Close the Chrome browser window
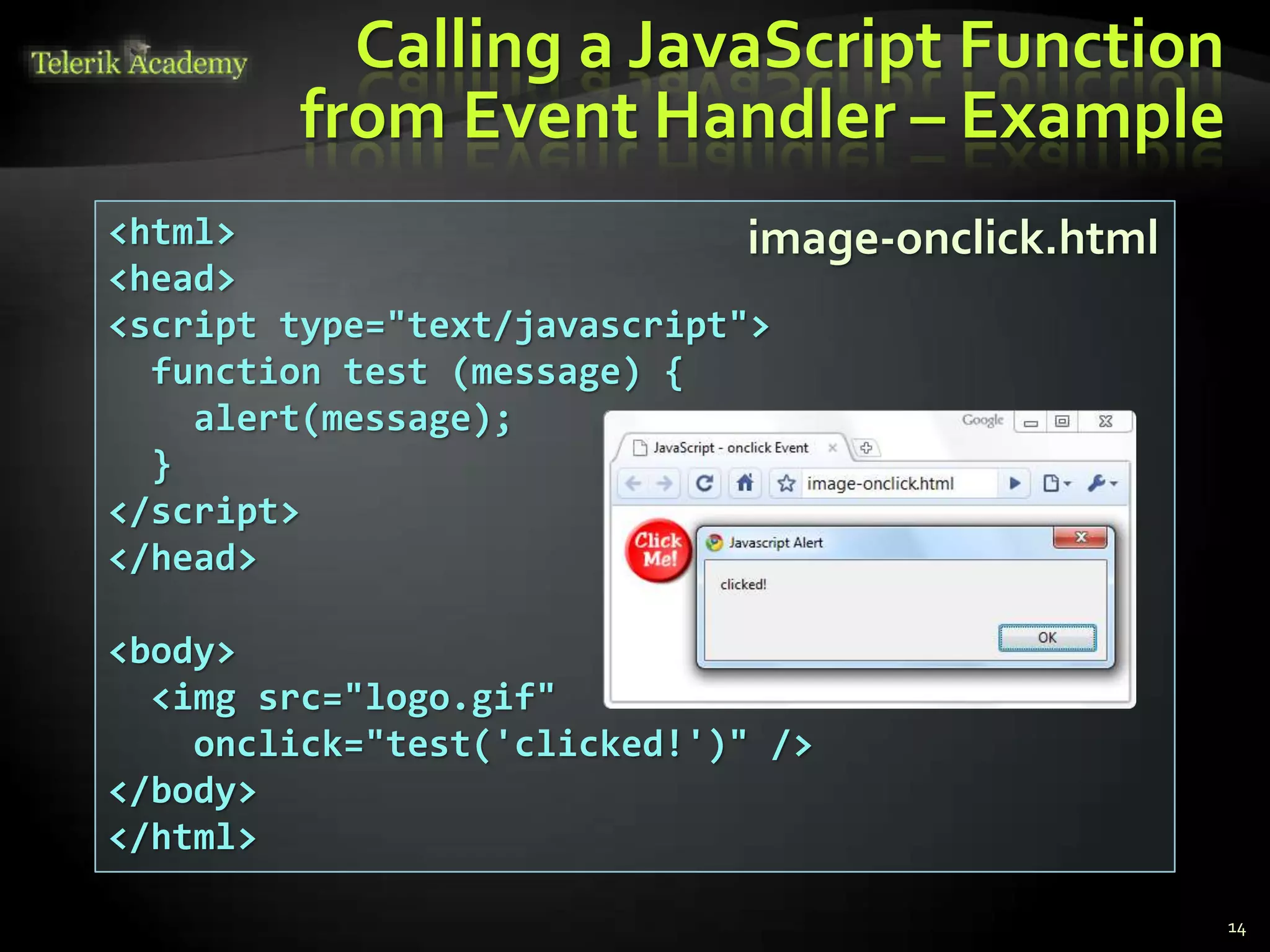Screen dimensions: 1270x952 [x=1105, y=422]
